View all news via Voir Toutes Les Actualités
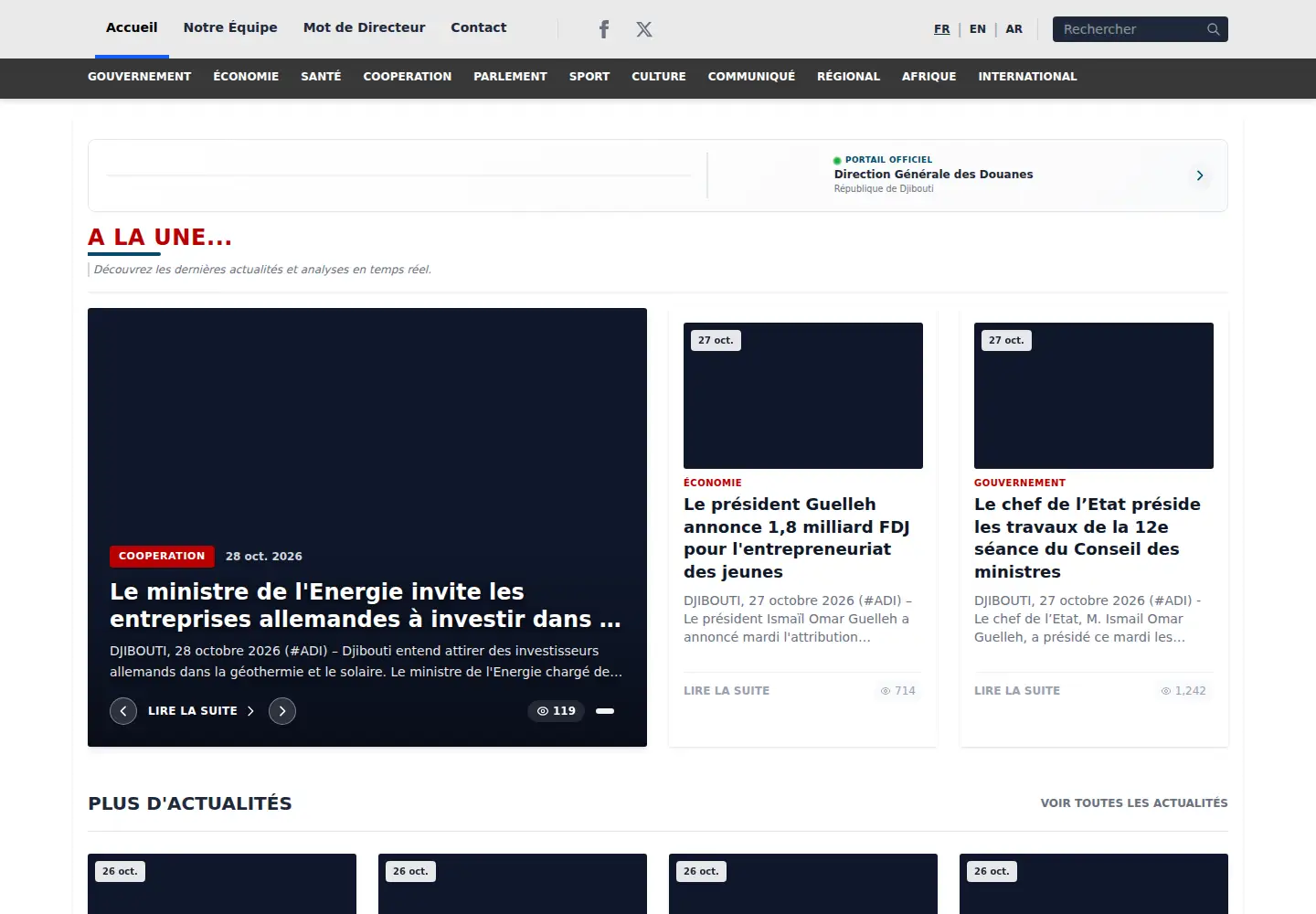This screenshot has width=1316, height=914. (x=1134, y=803)
